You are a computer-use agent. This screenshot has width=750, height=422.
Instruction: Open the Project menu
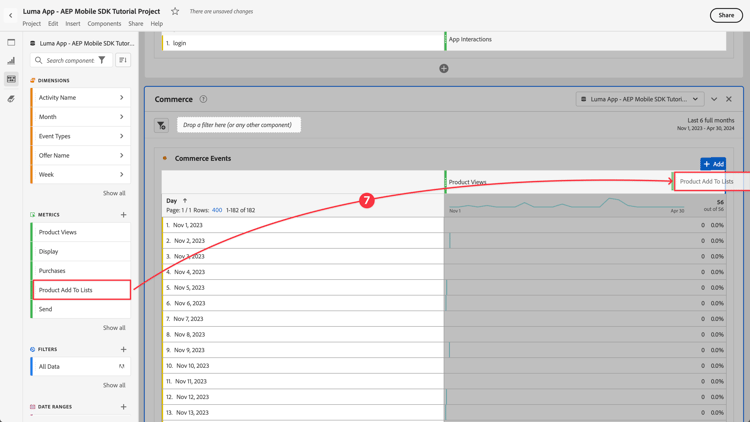click(32, 23)
